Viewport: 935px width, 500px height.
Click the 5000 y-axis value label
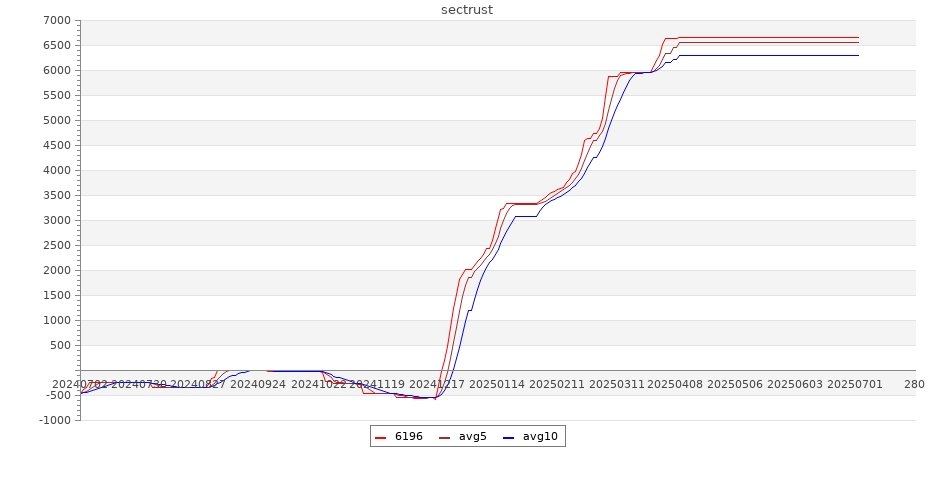pos(56,121)
